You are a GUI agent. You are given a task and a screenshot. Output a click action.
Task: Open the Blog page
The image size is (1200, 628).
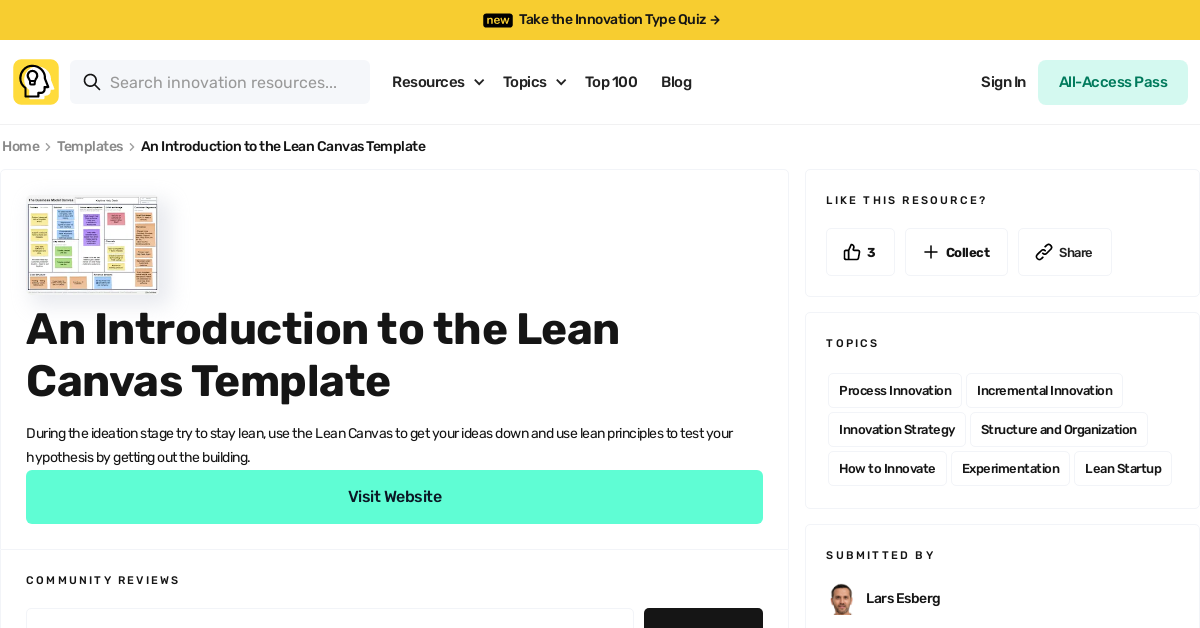(676, 82)
